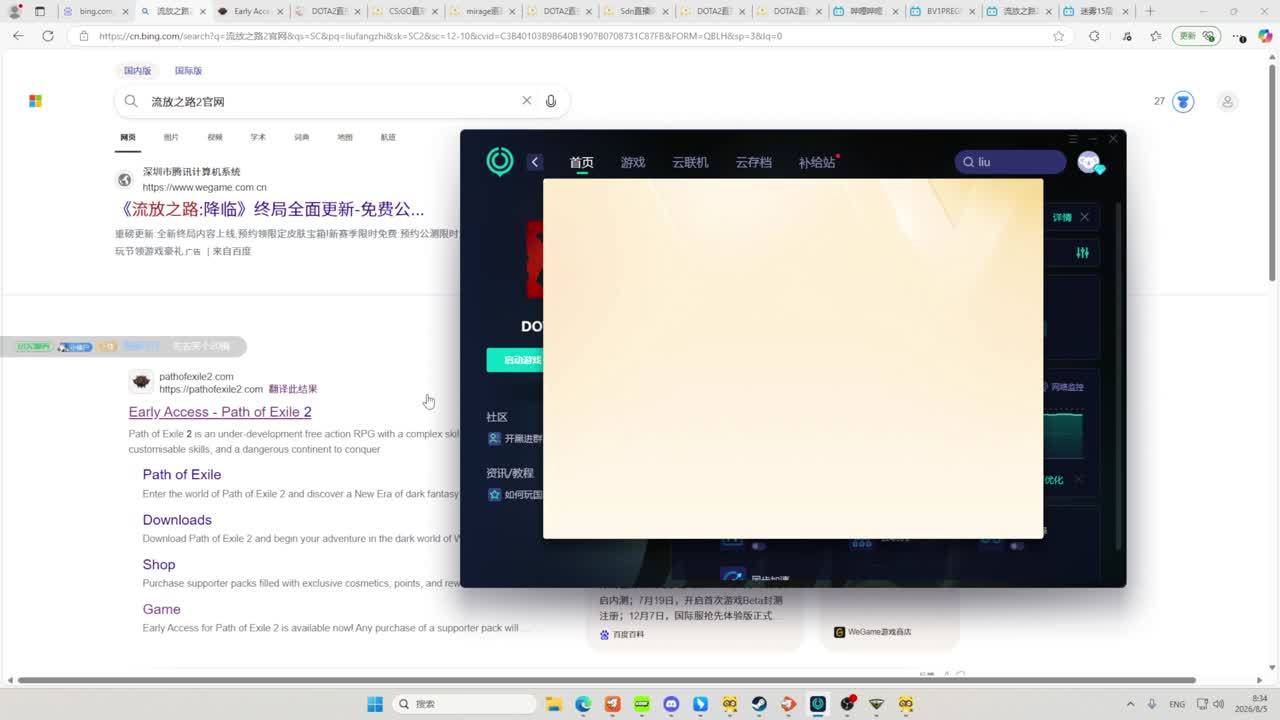Viewport: 1280px width, 720px height.
Task: Open the 游戏 tab in accelerator
Action: (x=633, y=162)
